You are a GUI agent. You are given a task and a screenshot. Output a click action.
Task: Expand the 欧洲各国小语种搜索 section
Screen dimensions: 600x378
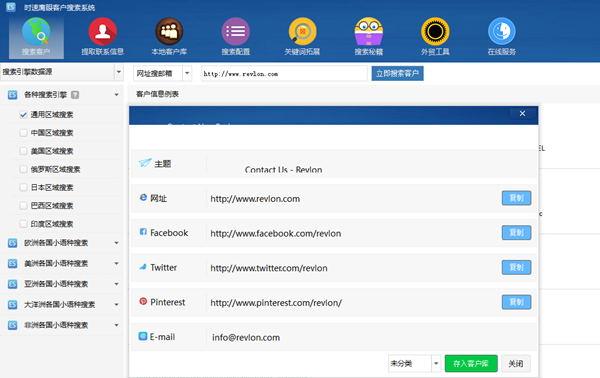point(116,243)
